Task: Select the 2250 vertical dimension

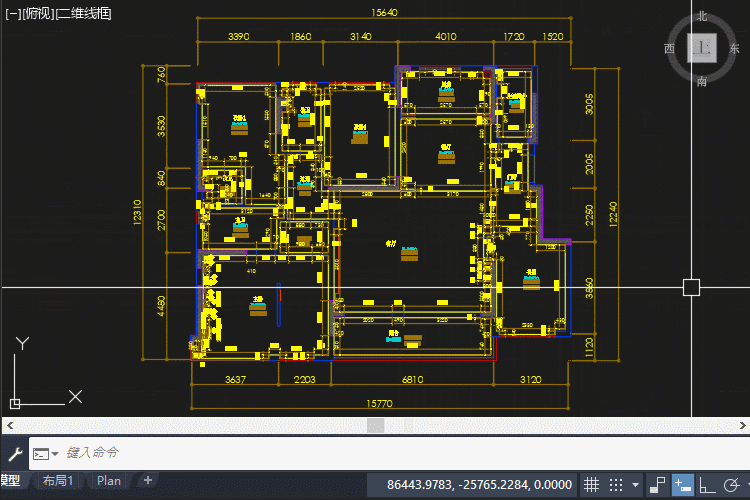Action: click(589, 215)
